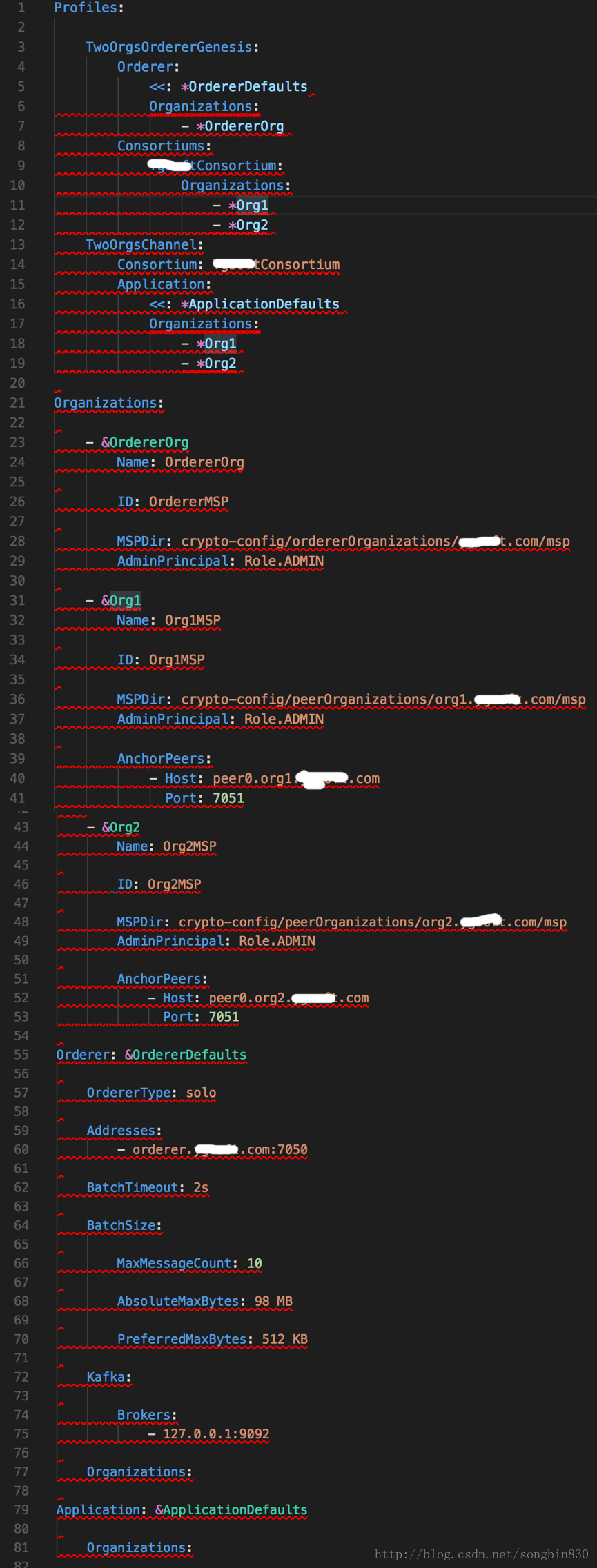Select the &OrdererOrg anchor definition
597x1568 pixels.
click(145, 443)
